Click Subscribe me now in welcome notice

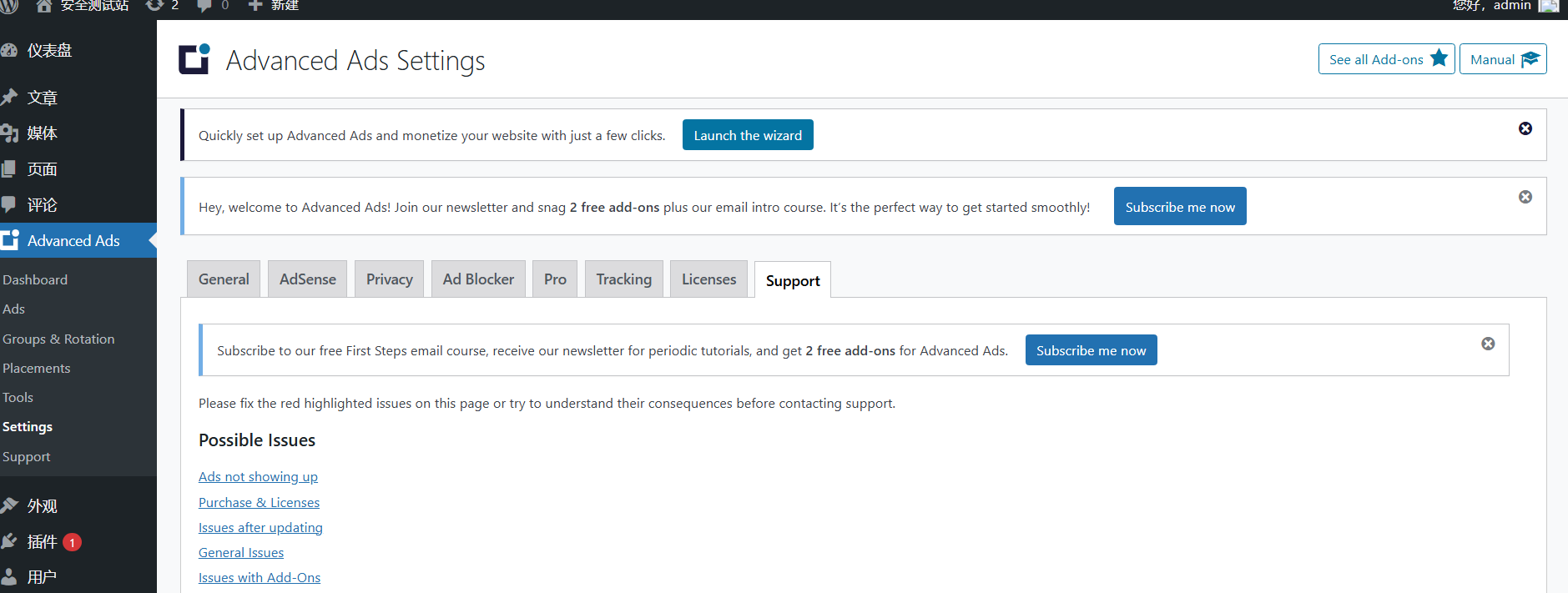click(1180, 206)
